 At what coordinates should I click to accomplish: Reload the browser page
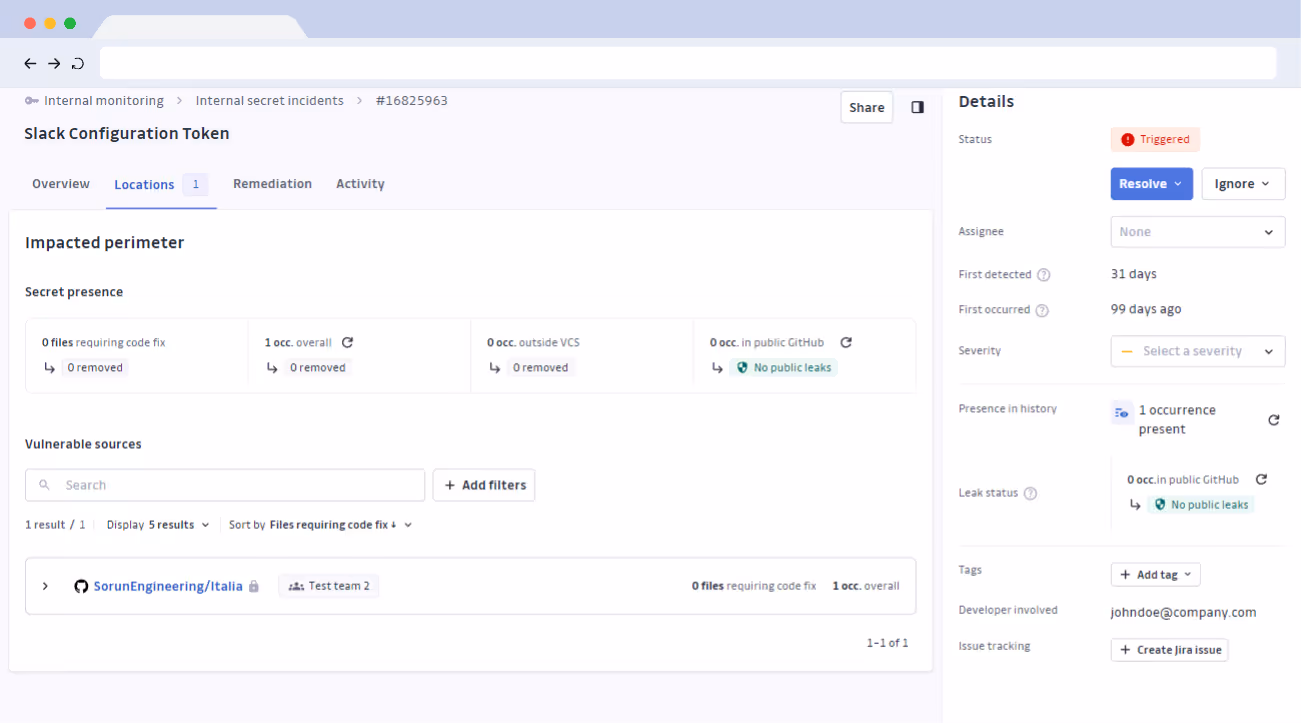pyautogui.click(x=78, y=63)
